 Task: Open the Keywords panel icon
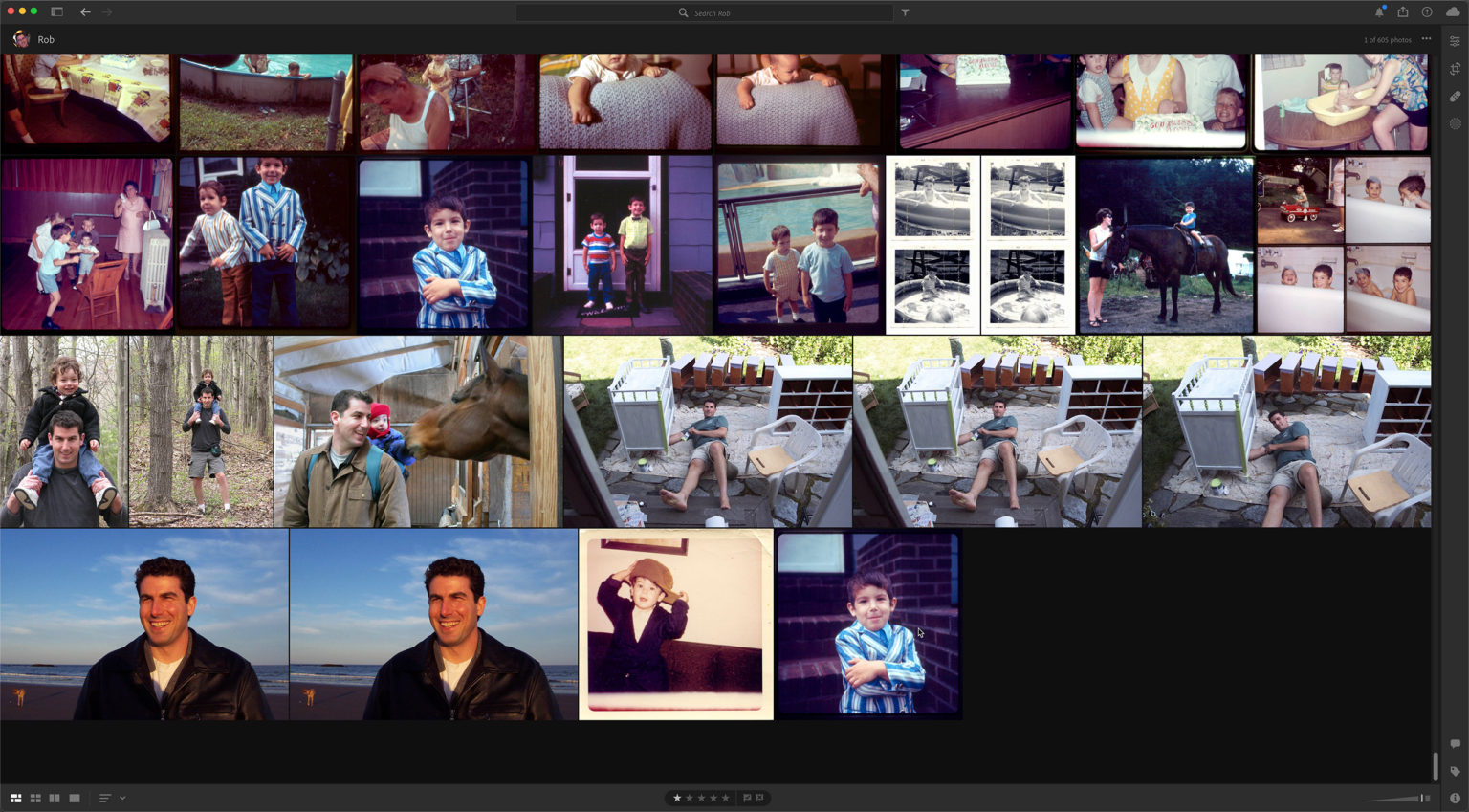[x=1455, y=771]
